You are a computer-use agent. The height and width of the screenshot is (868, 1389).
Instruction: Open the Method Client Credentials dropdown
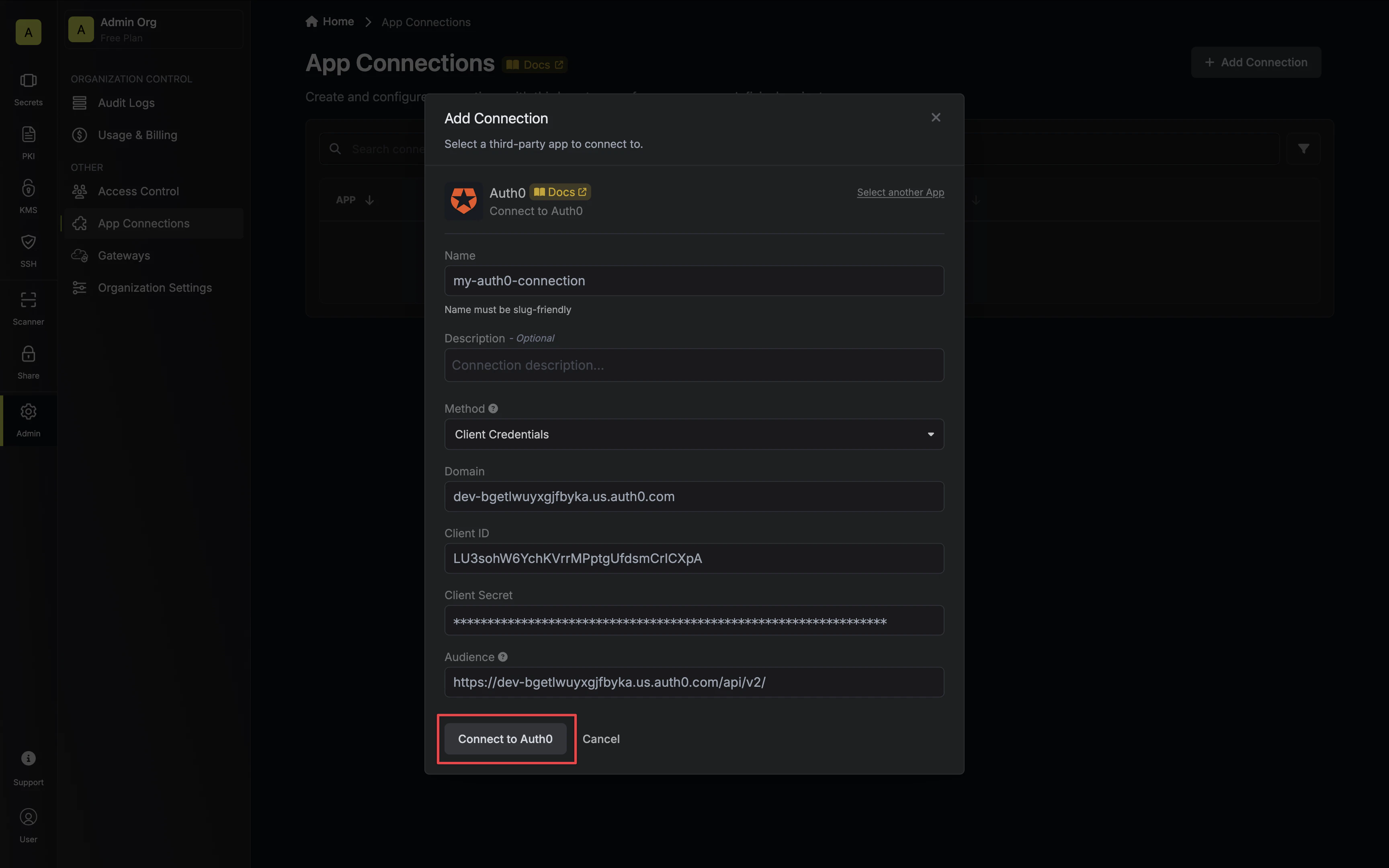click(694, 434)
